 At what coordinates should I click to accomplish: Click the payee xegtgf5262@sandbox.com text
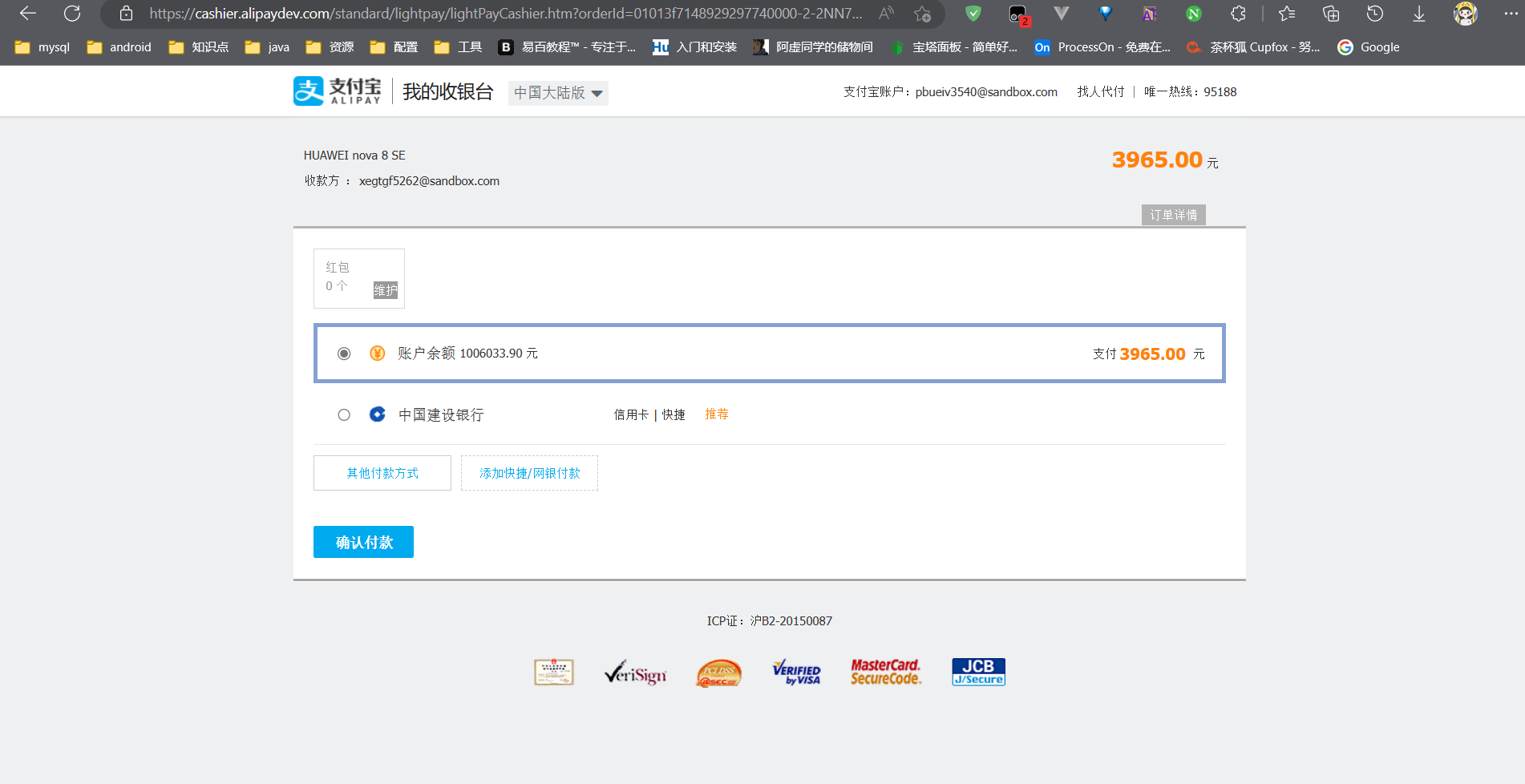429,181
